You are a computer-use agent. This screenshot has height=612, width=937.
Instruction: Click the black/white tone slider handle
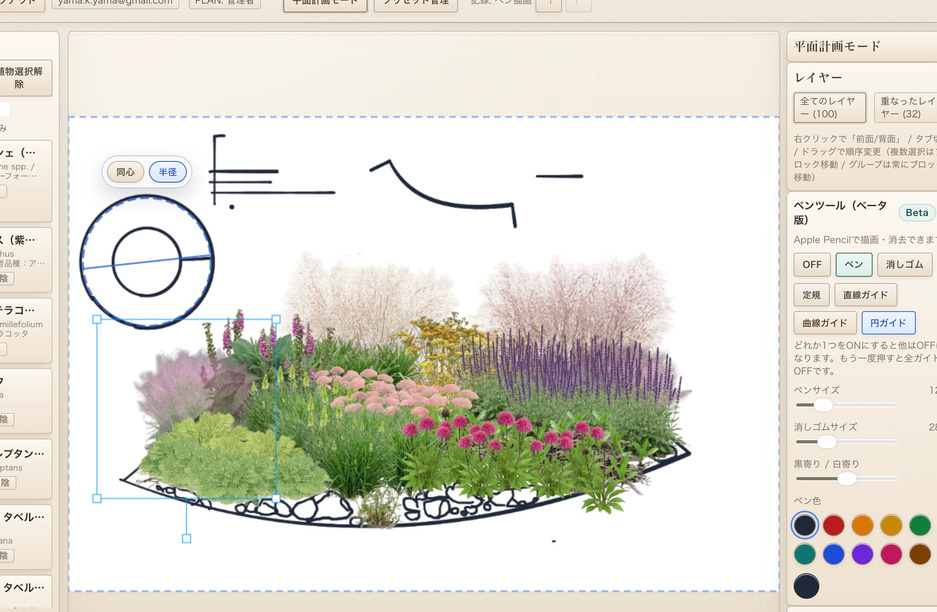(846, 479)
